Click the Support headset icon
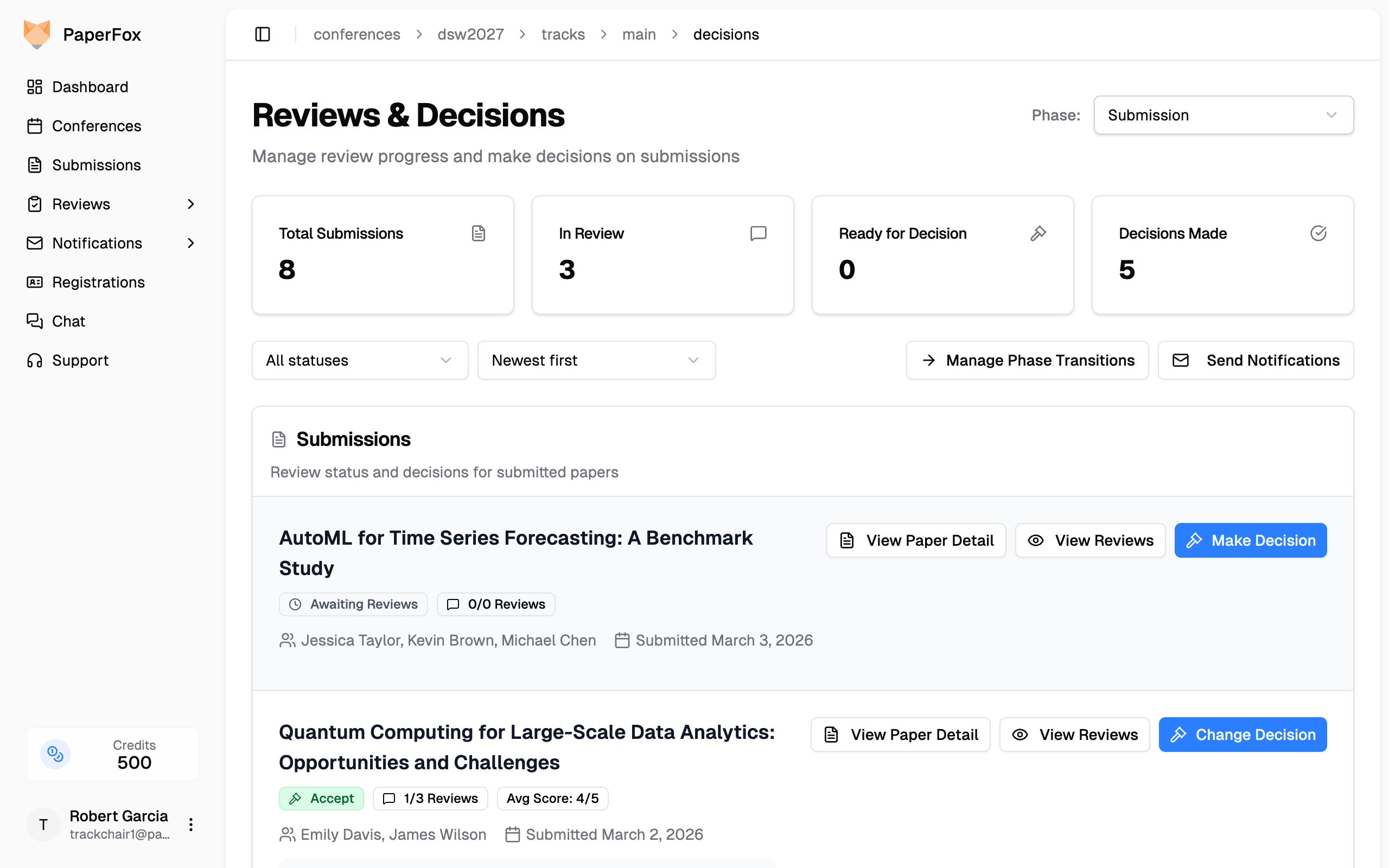This screenshot has height=868, width=1389. click(x=34, y=360)
